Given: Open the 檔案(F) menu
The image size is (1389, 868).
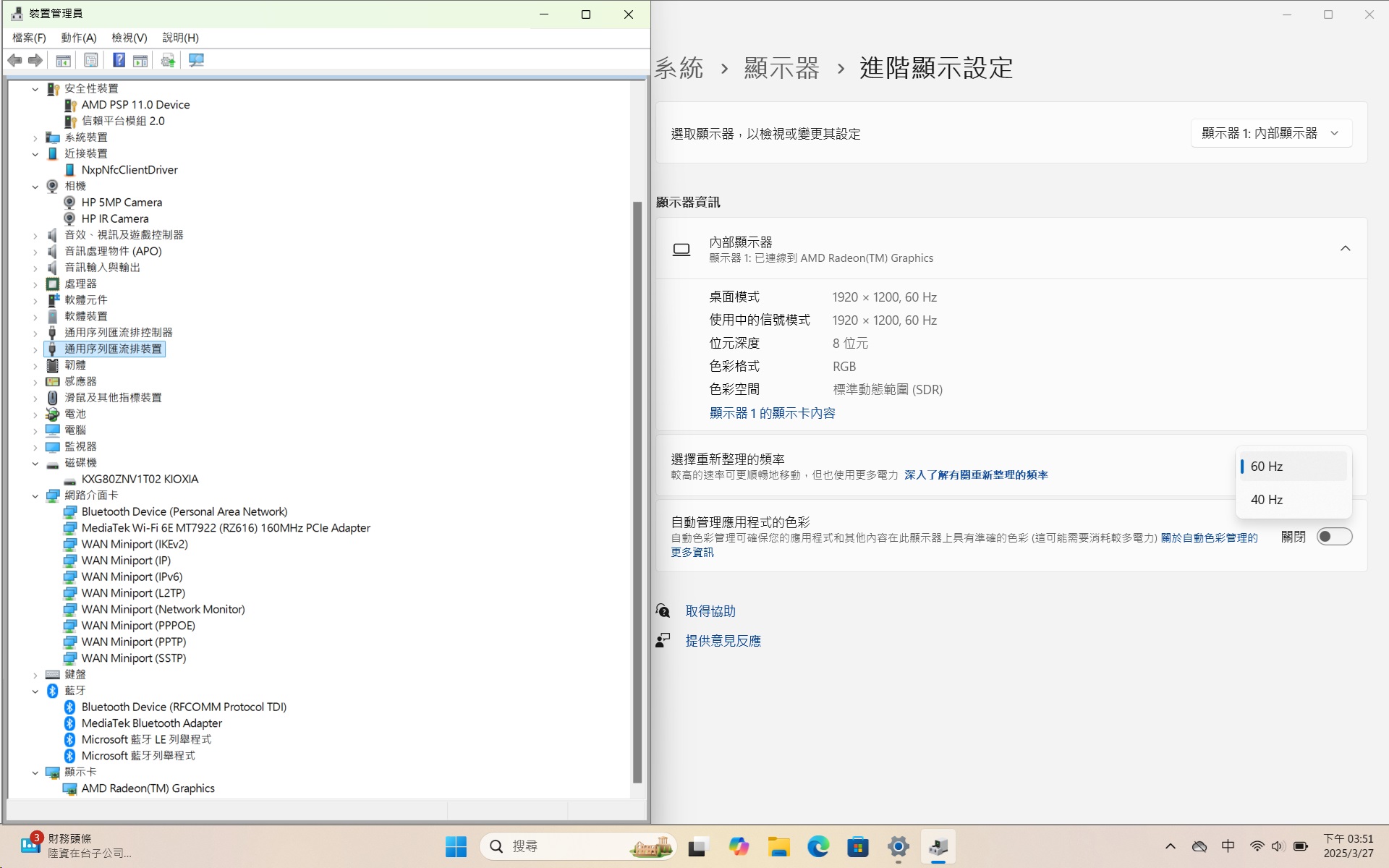Looking at the screenshot, I should click(29, 38).
